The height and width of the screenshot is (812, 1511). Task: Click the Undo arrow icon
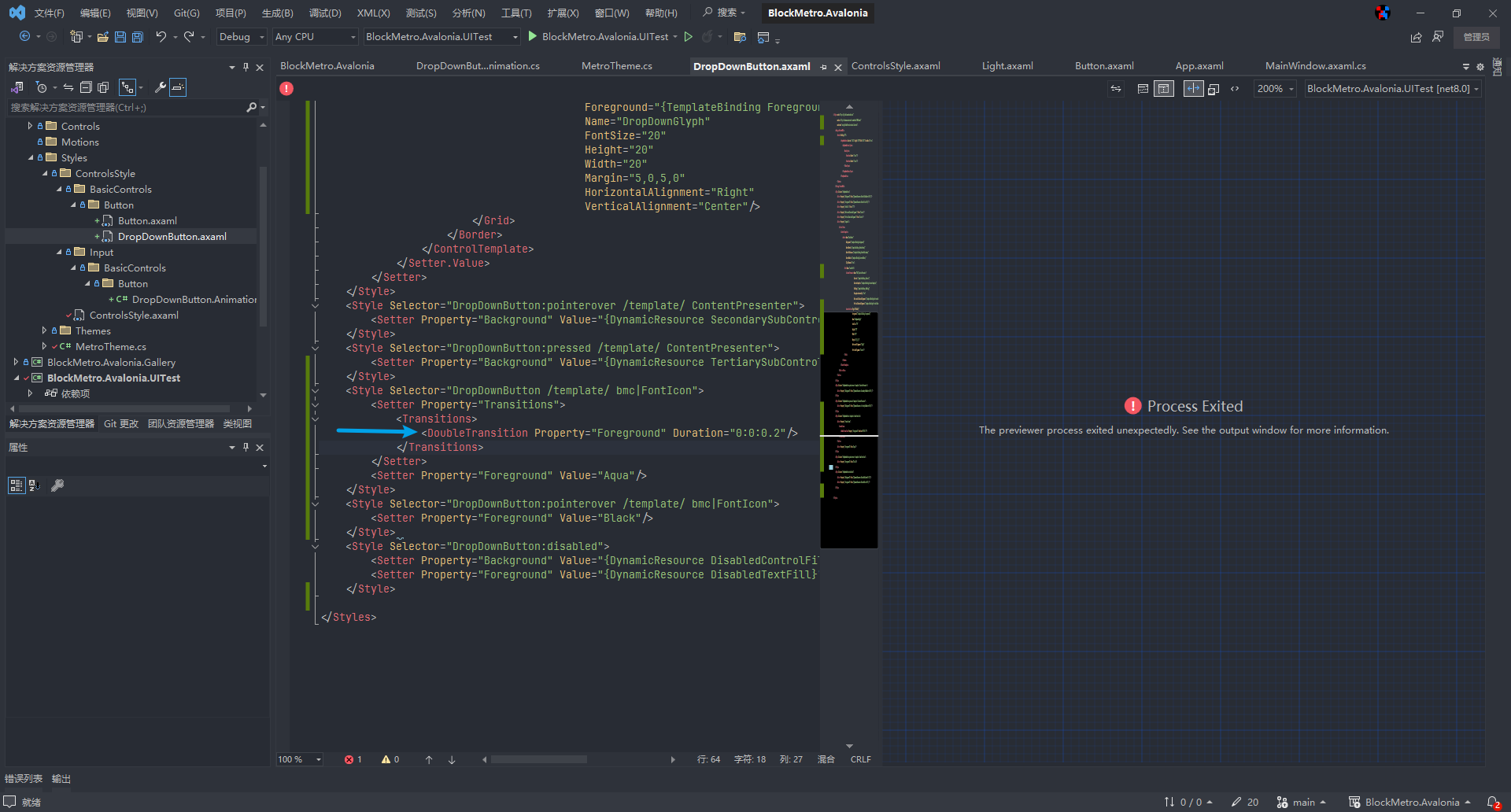click(161, 36)
